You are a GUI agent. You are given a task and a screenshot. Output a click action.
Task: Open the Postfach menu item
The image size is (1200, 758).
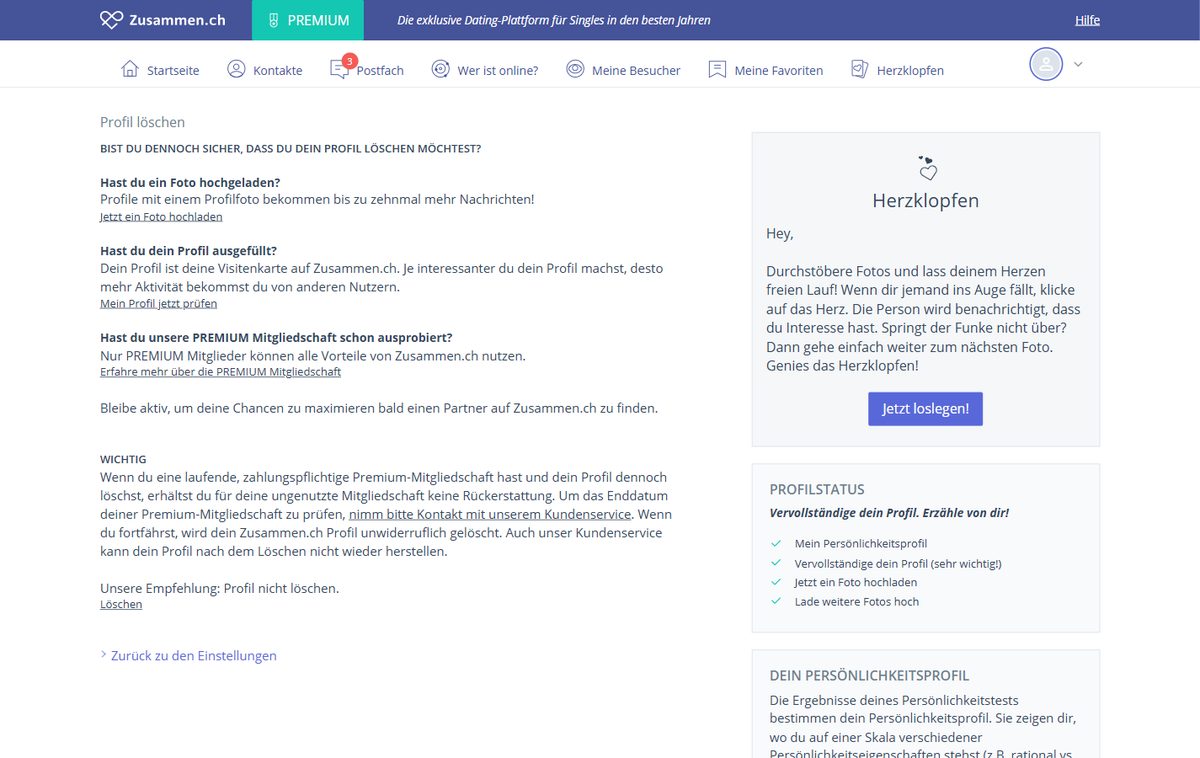tap(380, 70)
